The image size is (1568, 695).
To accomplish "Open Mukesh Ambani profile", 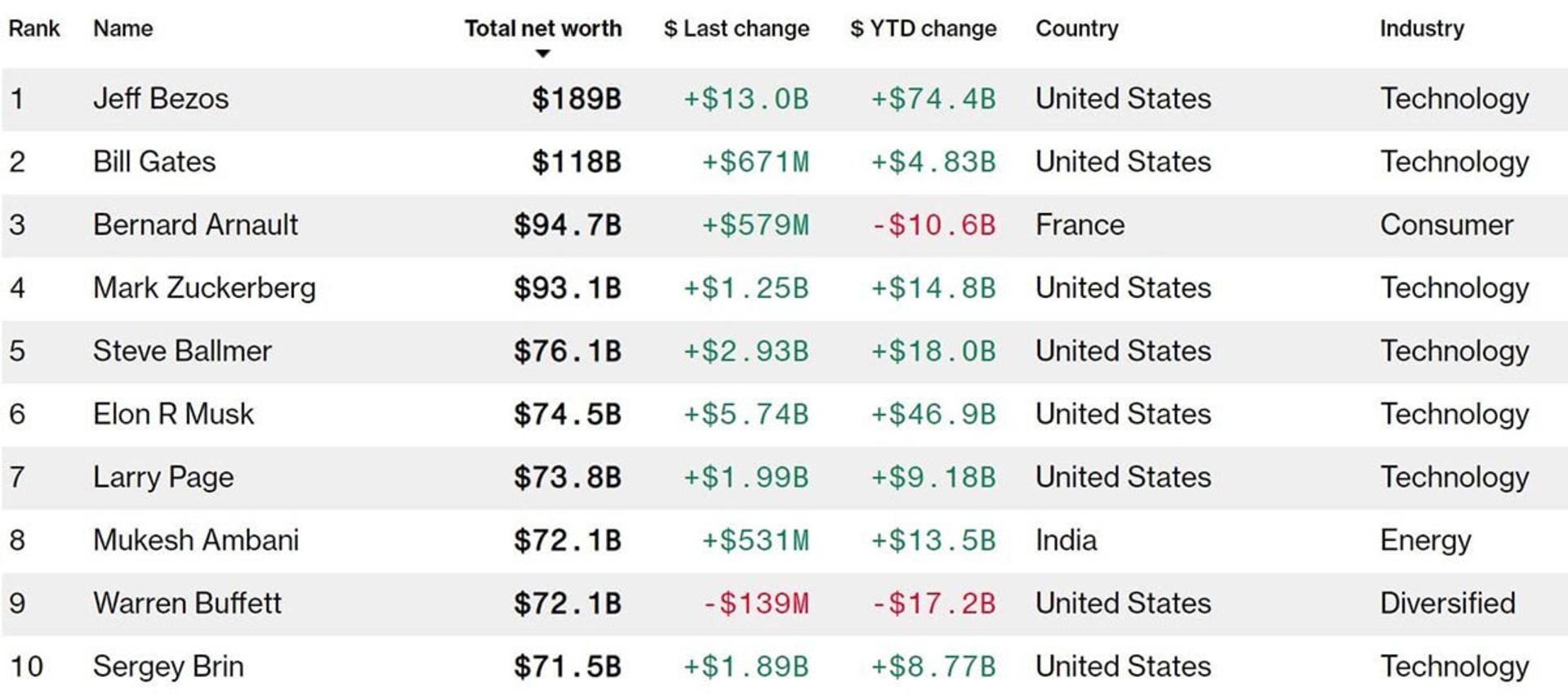I will tap(196, 540).
